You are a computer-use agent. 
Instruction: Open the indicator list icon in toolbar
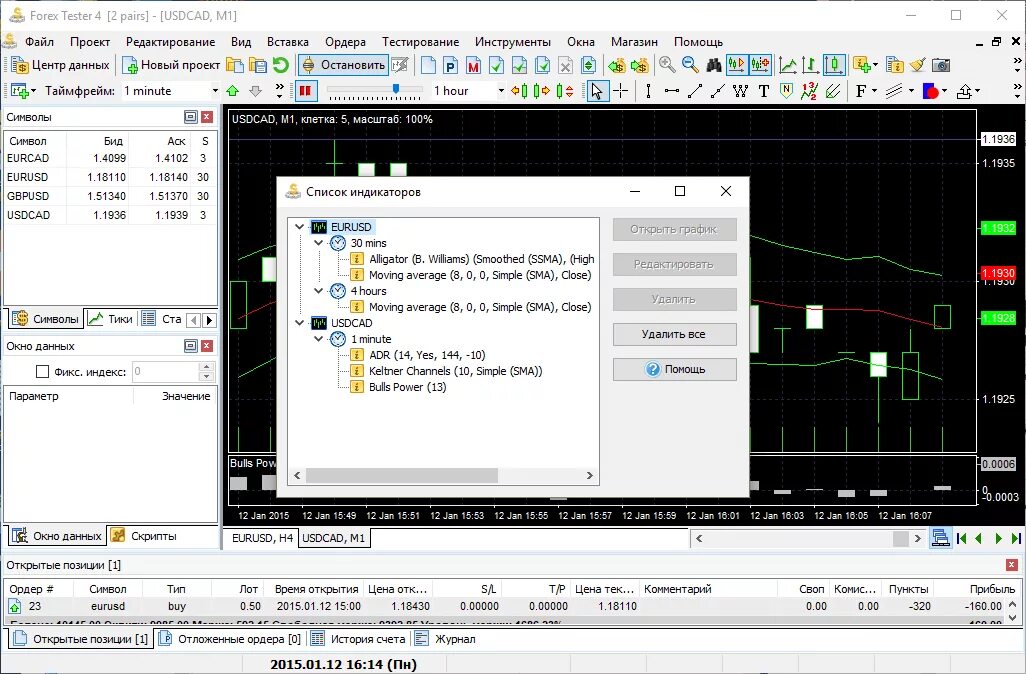click(x=894, y=65)
